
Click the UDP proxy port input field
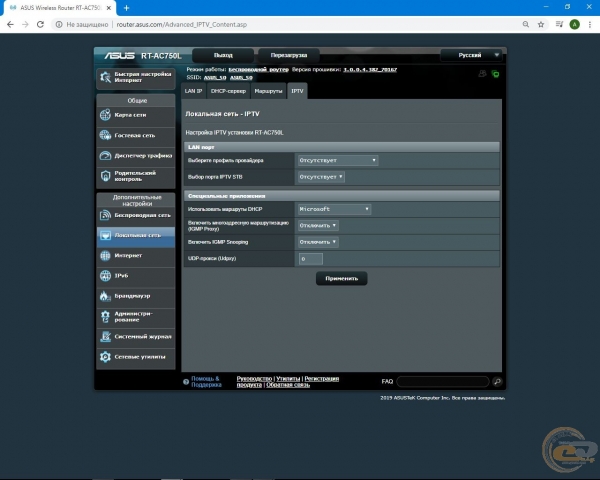coord(309,259)
